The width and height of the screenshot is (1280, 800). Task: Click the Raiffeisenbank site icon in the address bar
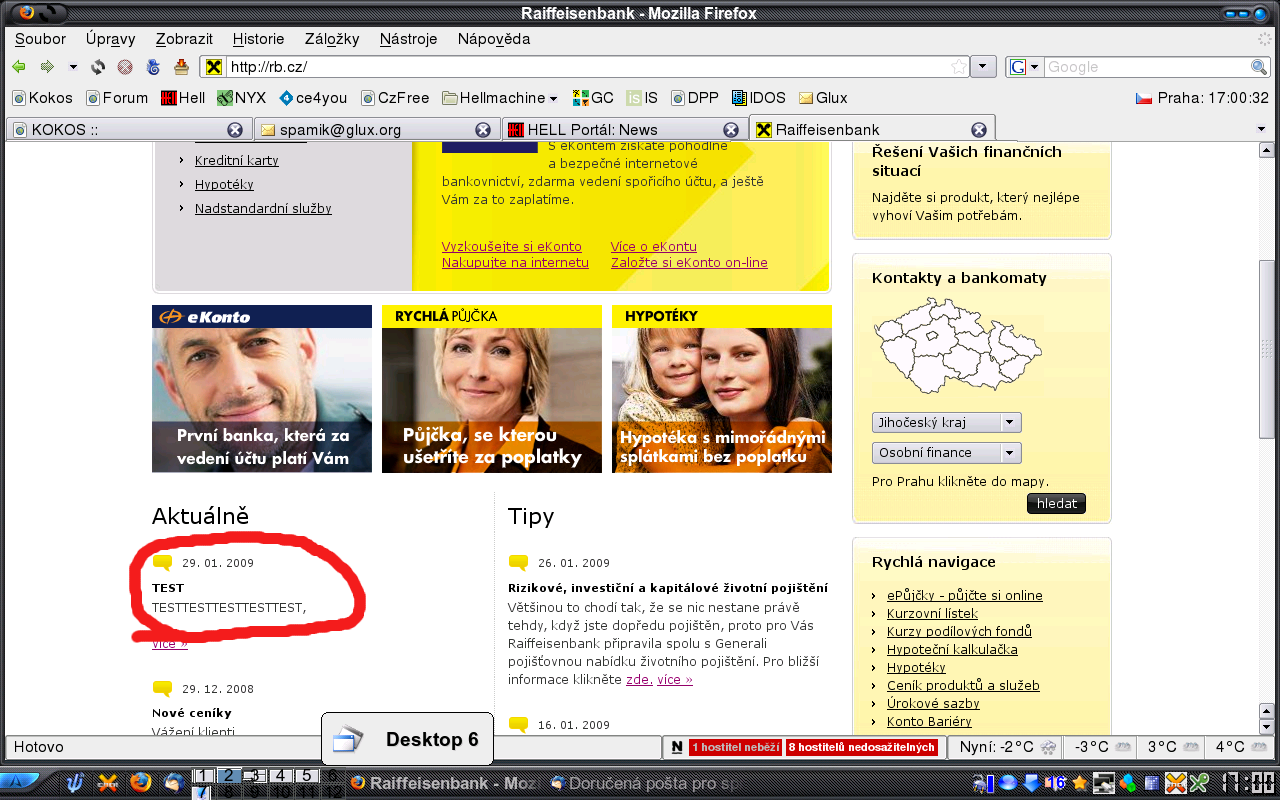(213, 67)
